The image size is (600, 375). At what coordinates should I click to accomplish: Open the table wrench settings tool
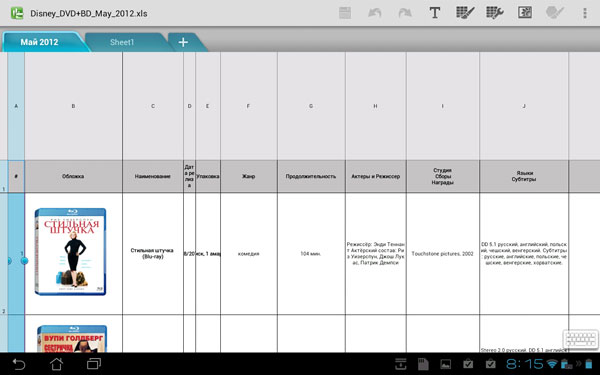494,13
